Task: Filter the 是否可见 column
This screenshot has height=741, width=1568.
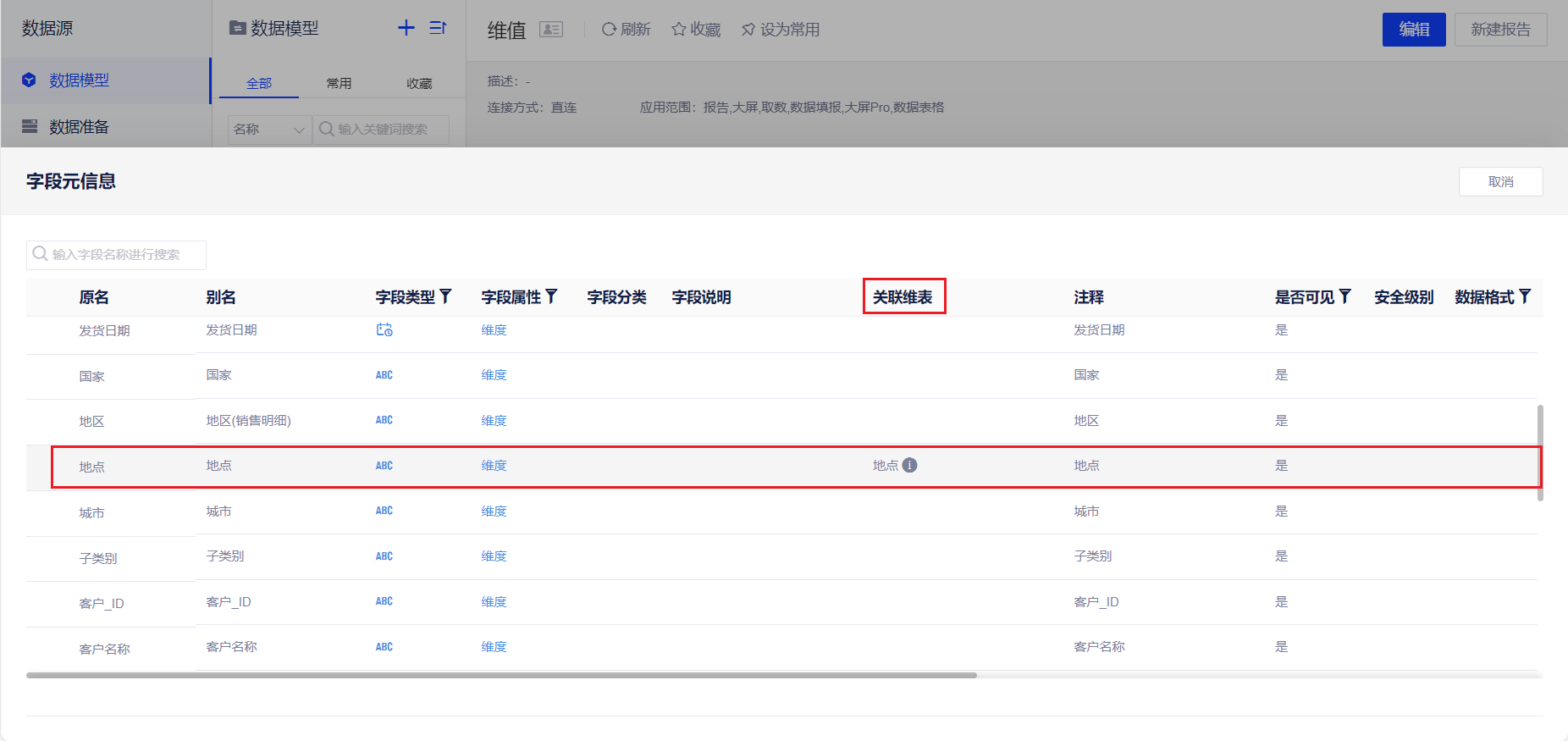Action: click(x=1344, y=296)
